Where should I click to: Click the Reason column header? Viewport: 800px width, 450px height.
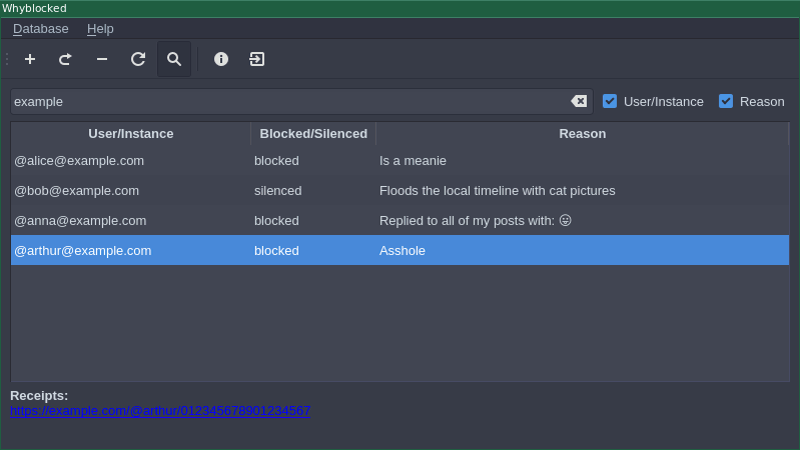[582, 134]
